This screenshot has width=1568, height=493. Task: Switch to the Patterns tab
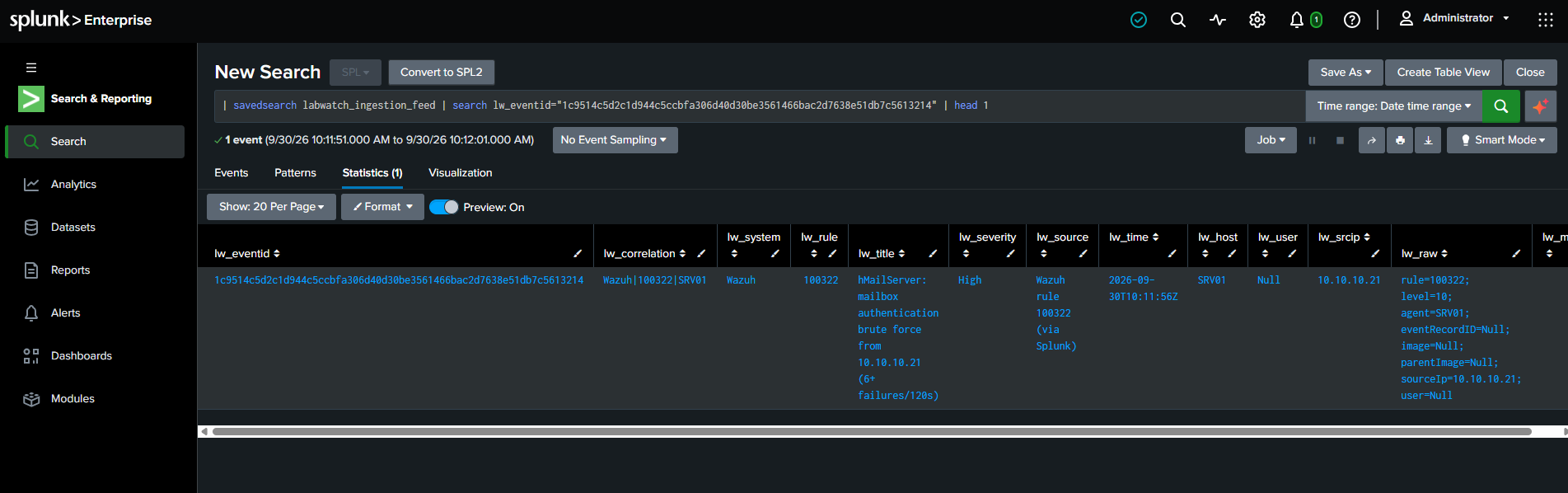click(295, 173)
